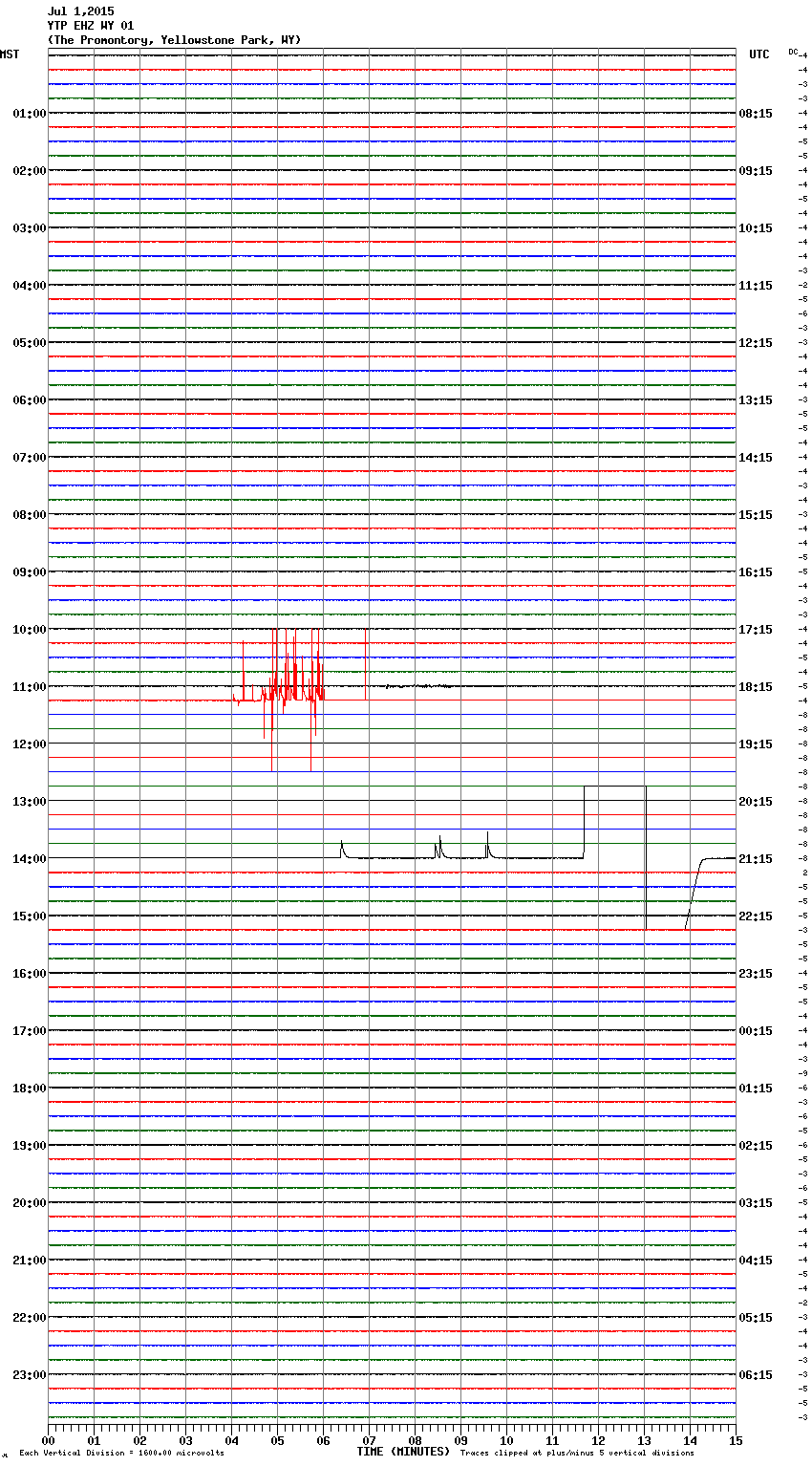This screenshot has height=1466, width=812.
Task: Select the 12:00 MST hour label
Action: [30, 744]
